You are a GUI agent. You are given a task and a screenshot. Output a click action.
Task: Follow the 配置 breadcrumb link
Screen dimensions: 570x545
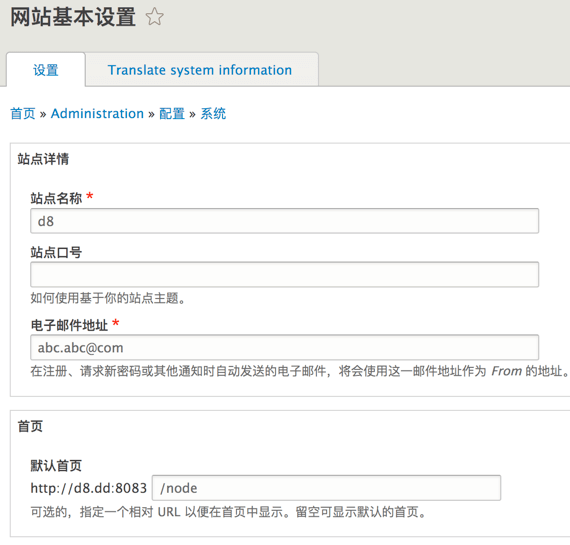click(172, 113)
